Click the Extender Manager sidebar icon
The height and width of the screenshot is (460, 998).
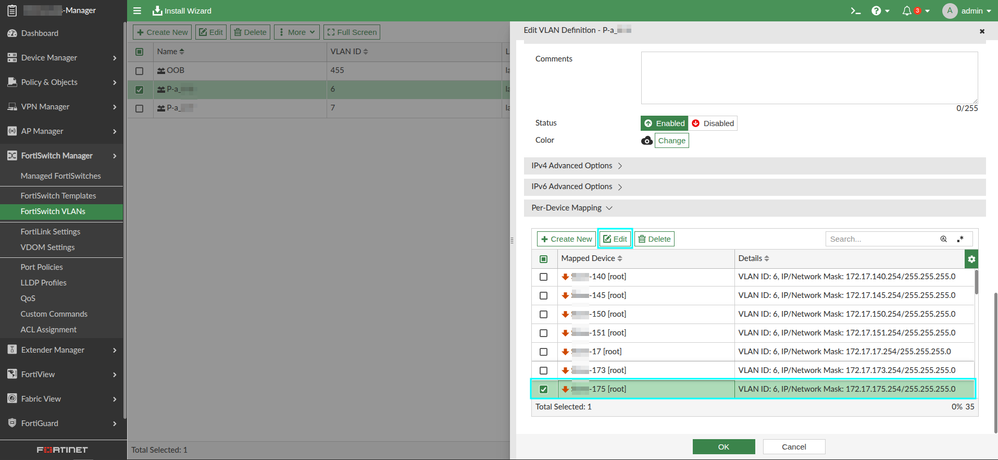pos(11,350)
